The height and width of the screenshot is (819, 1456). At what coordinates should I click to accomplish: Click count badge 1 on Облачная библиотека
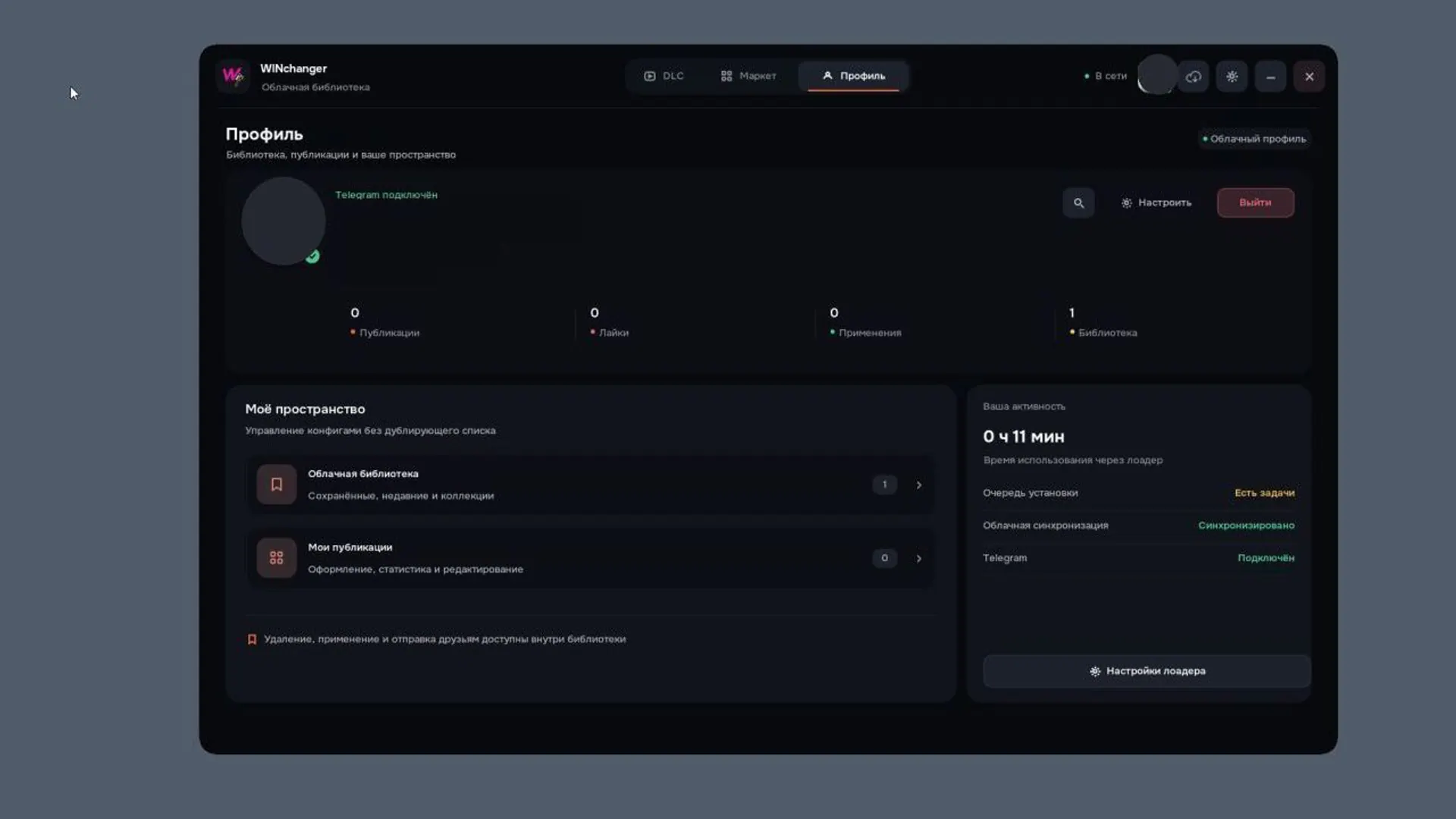884,485
